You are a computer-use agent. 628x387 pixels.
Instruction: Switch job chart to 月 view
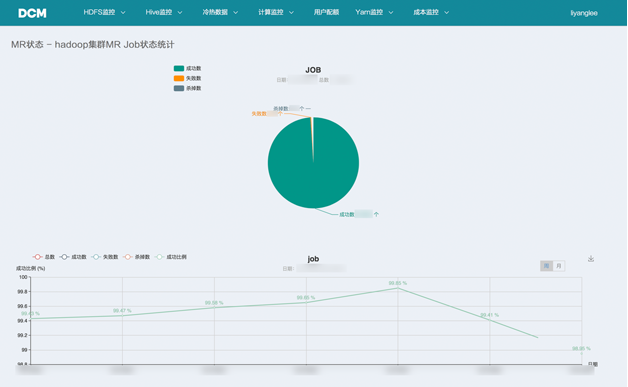pos(559,266)
